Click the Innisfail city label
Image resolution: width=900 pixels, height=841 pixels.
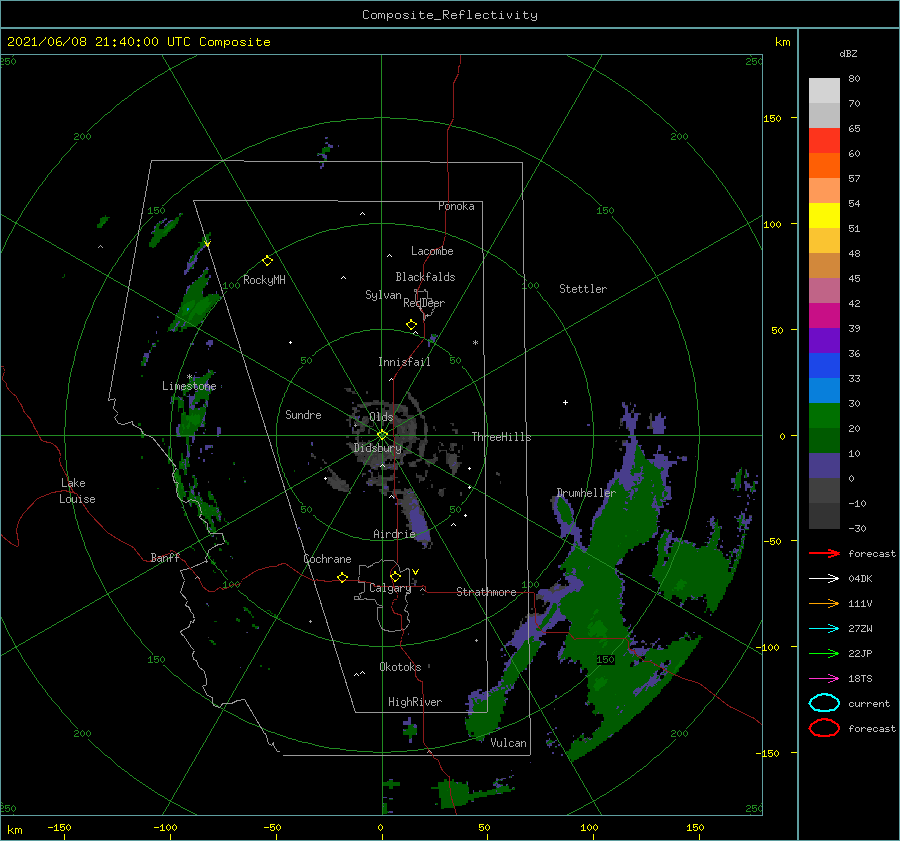404,362
